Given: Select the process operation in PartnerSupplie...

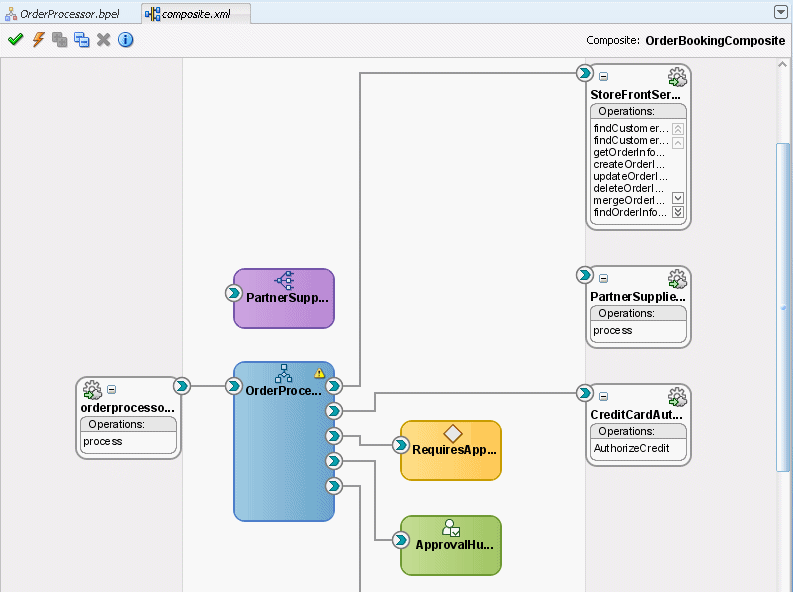Looking at the screenshot, I should (612, 331).
